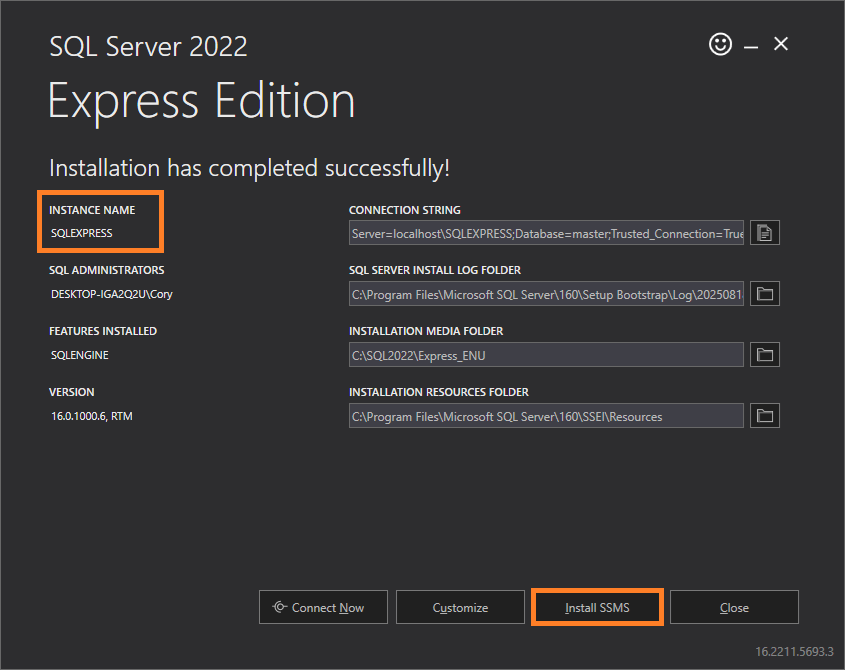Click inside the connection string field
Screen dimensions: 845x670
[546, 233]
